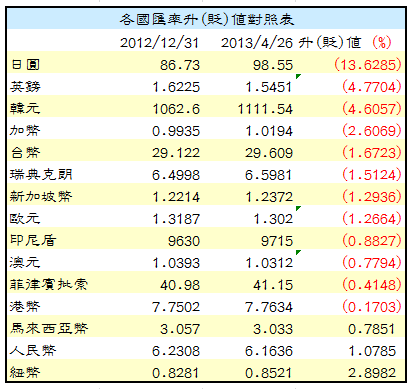Click the red value (0.7794)
The width and height of the screenshot is (407, 389).
point(372,263)
